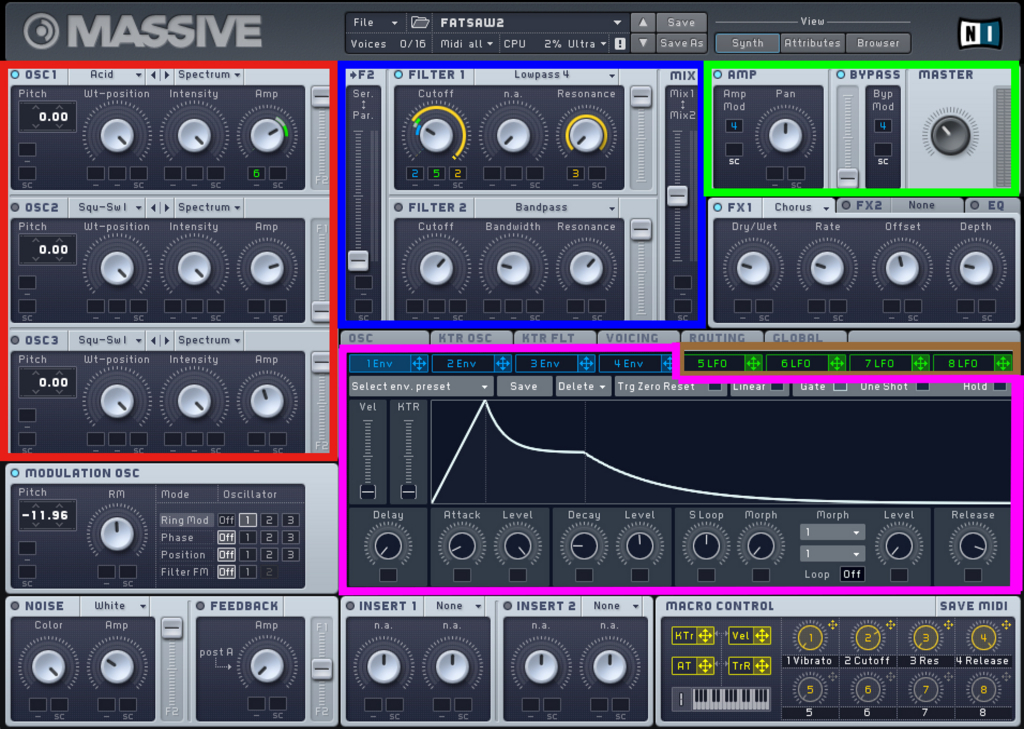Click the down arrow preset button

click(x=643, y=43)
